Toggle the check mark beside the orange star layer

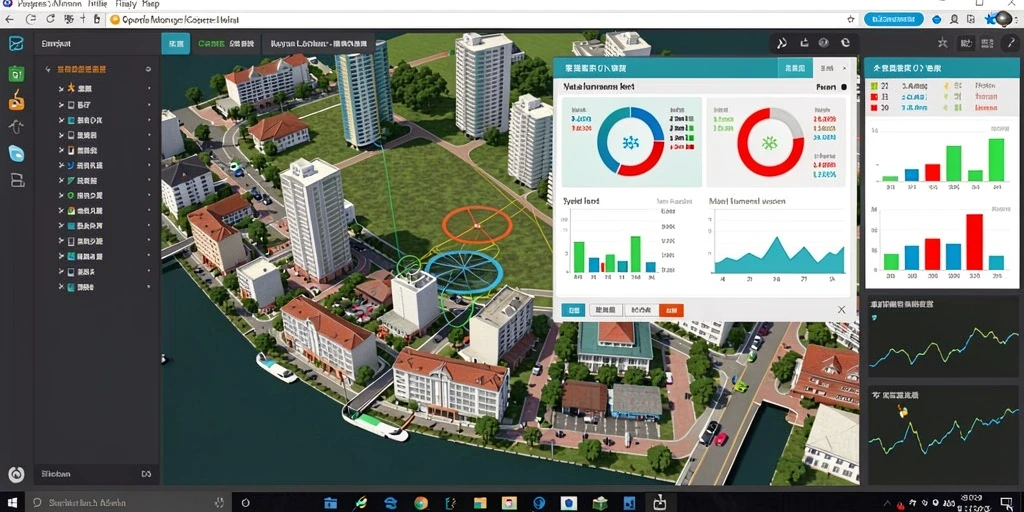point(61,88)
